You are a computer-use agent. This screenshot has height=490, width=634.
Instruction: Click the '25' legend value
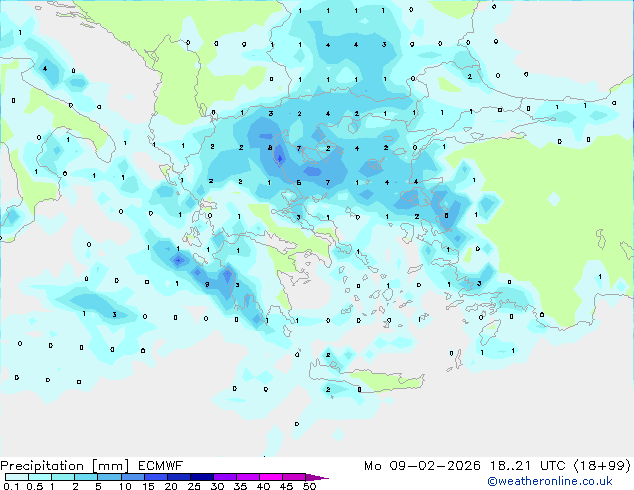click(x=194, y=486)
